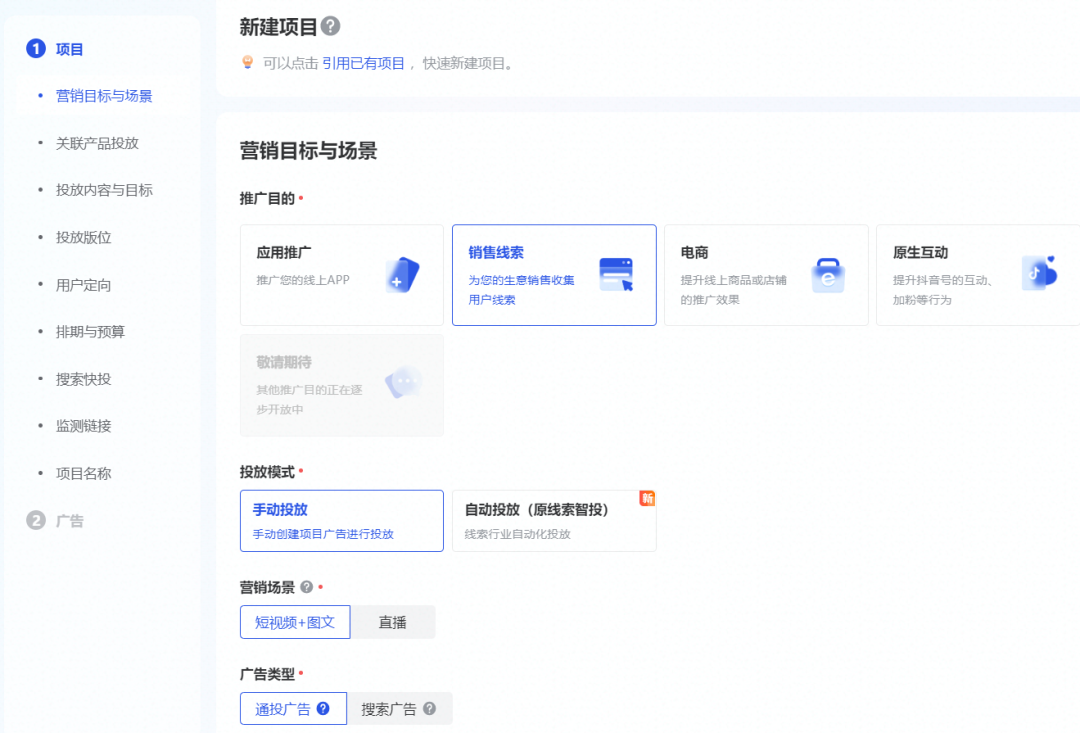Click the 推广您的线上APP description text

[303, 280]
